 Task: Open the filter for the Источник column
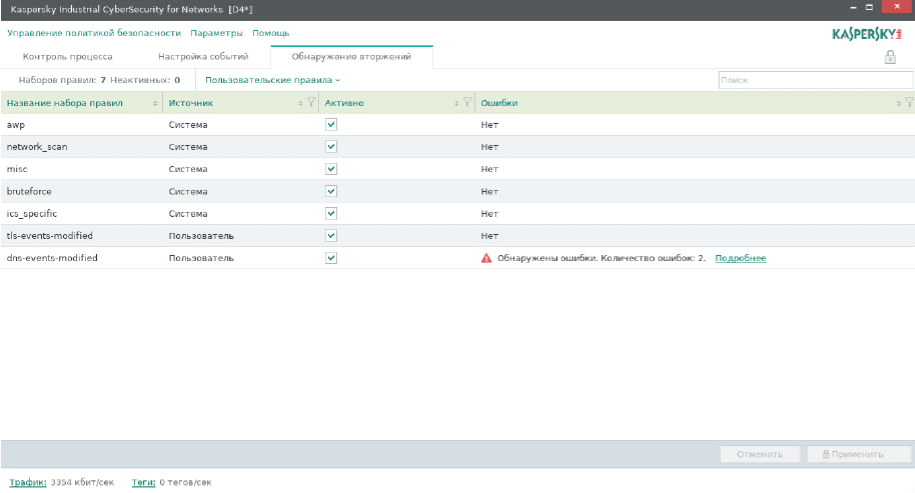(311, 103)
